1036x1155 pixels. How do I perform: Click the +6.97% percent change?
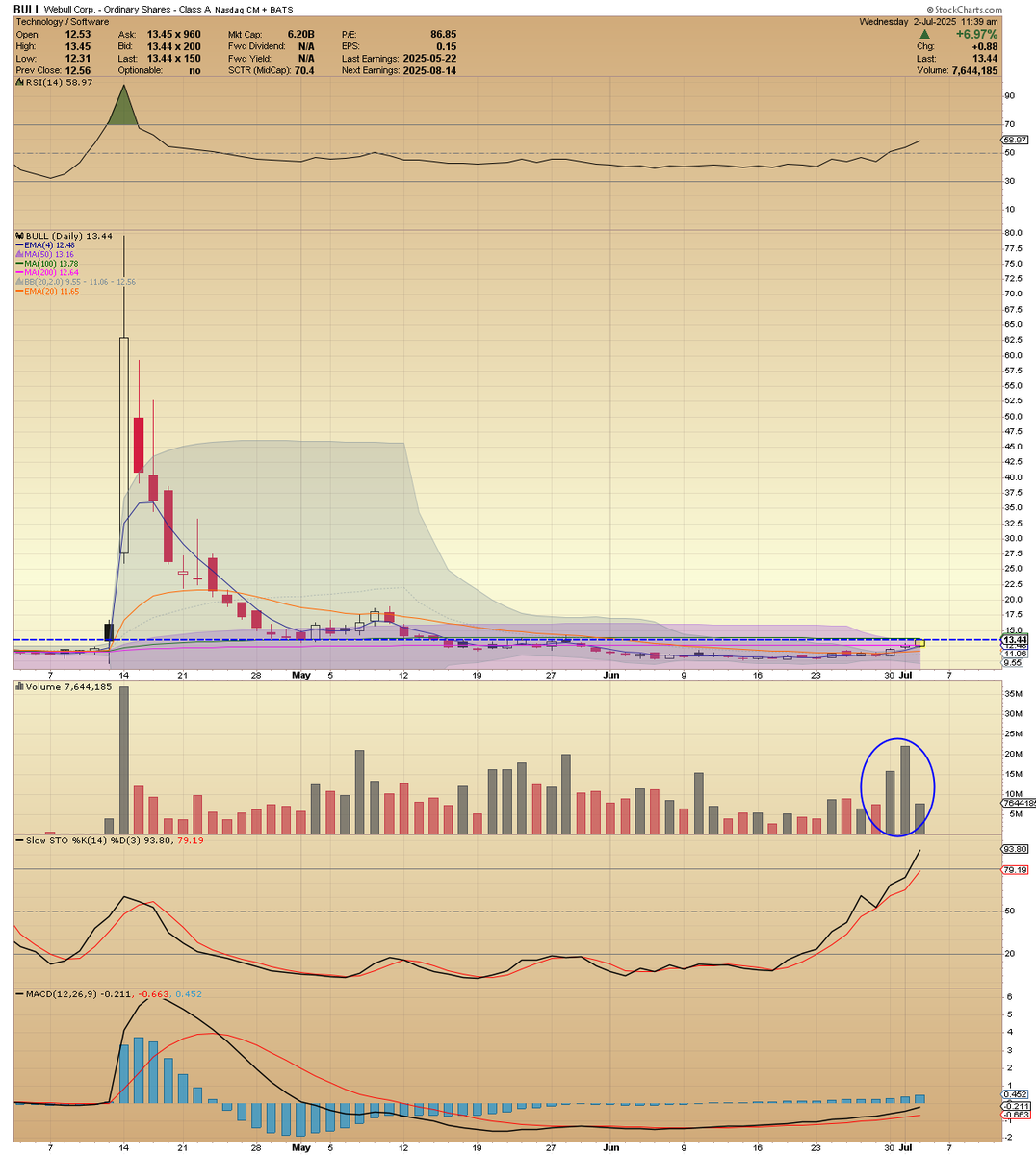(978, 34)
